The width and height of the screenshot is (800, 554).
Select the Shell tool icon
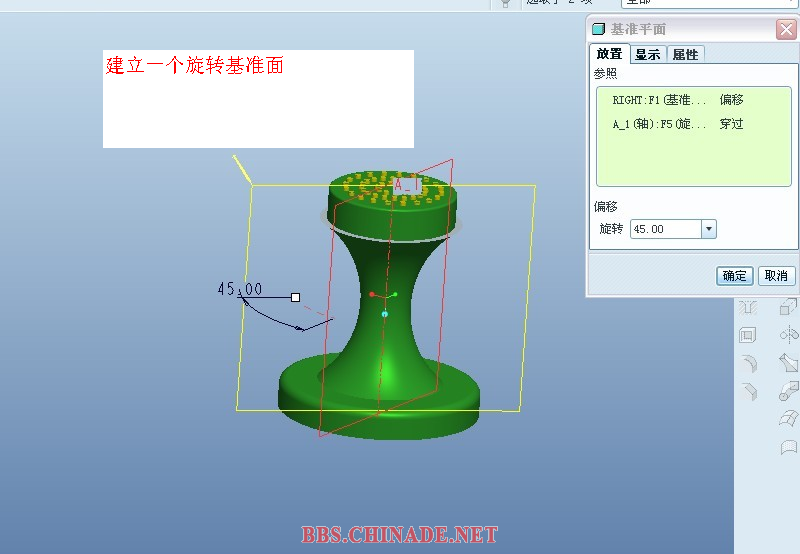point(749,335)
